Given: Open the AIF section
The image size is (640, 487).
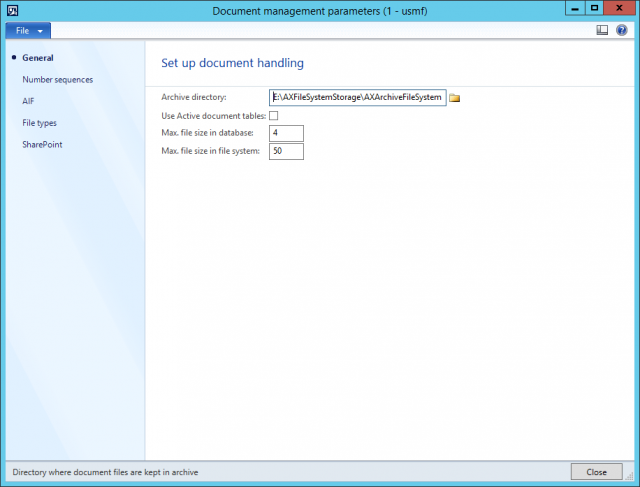Looking at the screenshot, I should pos(28,101).
